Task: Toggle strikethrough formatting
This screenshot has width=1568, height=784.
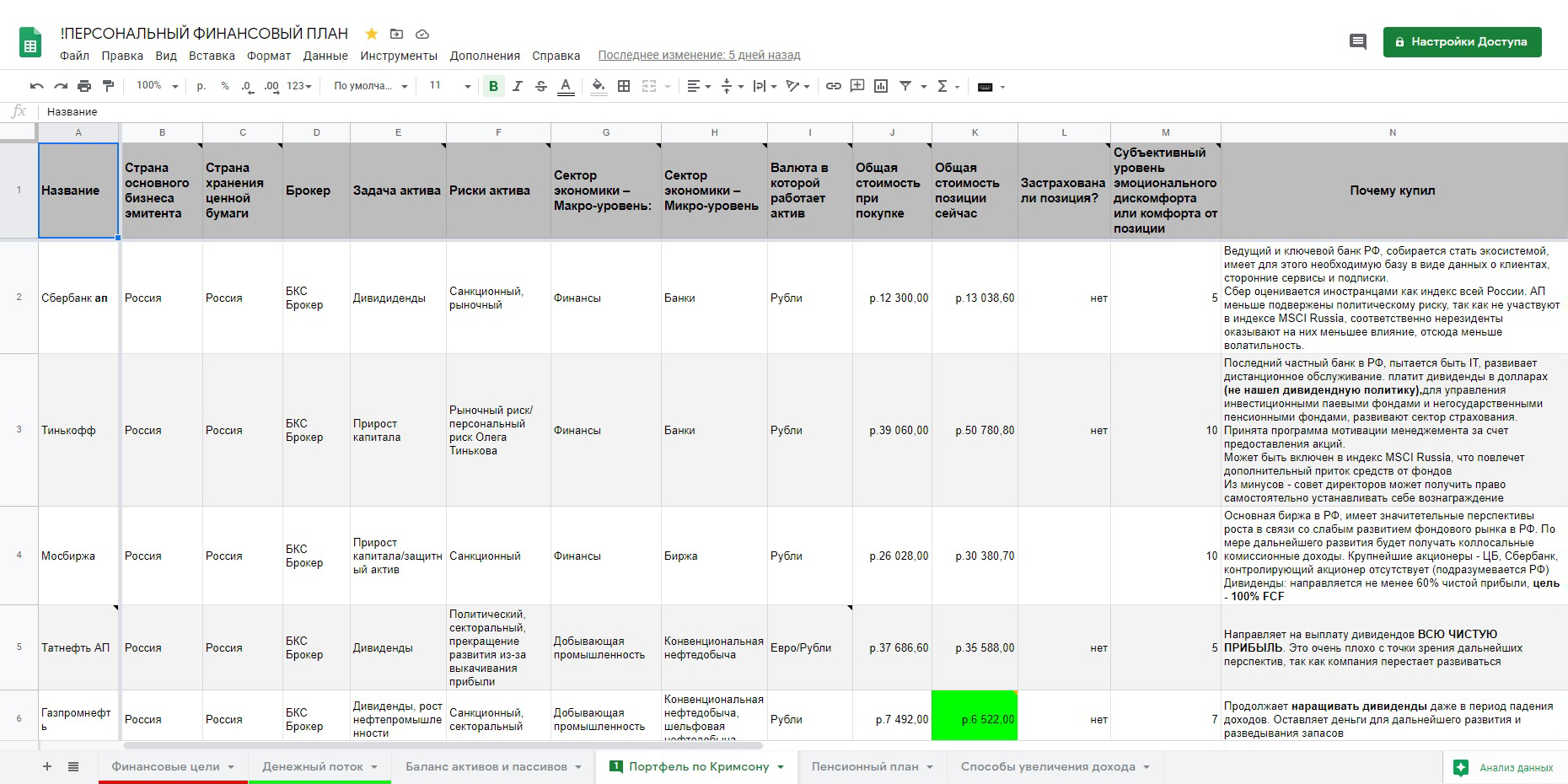Action: [x=541, y=86]
